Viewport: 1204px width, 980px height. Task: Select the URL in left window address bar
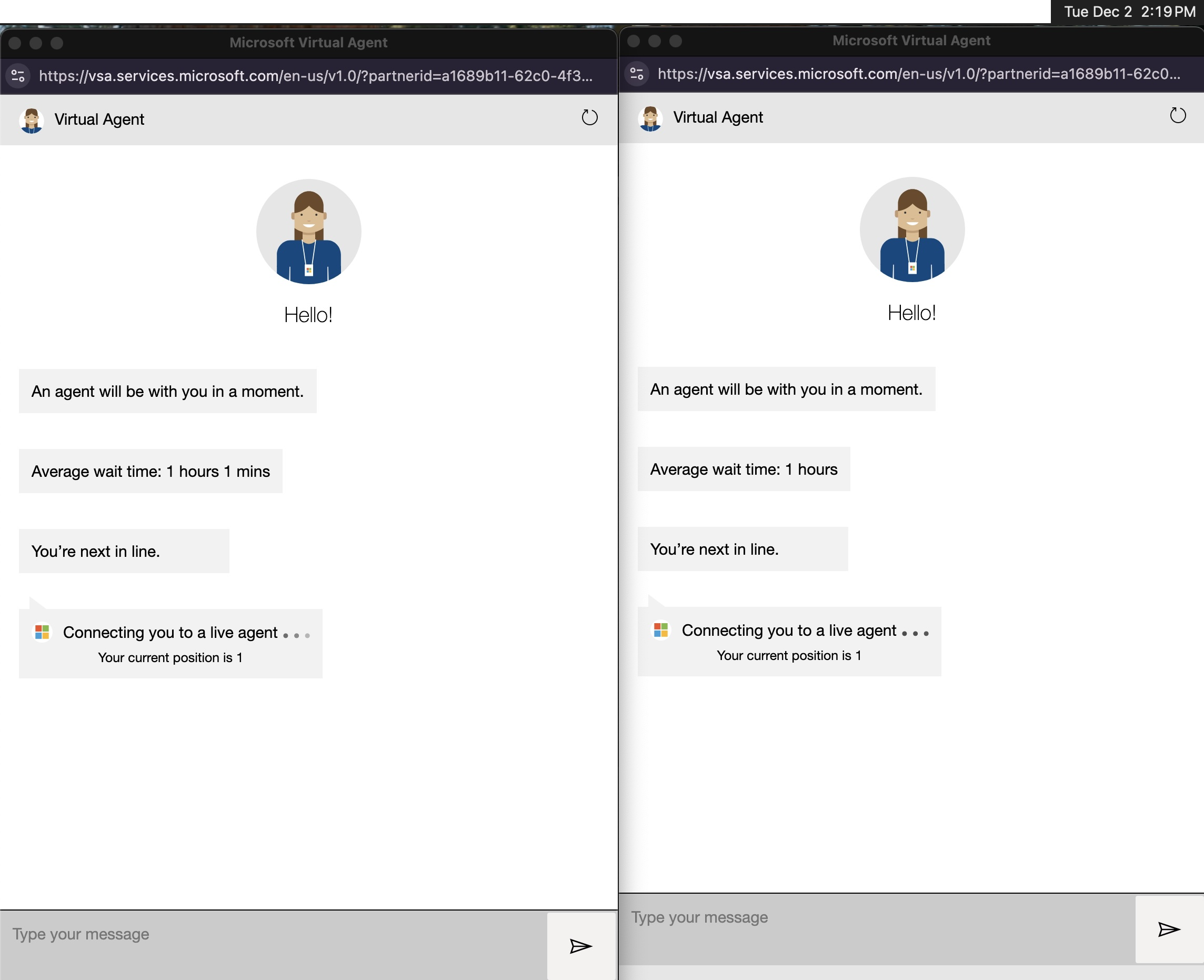coord(316,76)
